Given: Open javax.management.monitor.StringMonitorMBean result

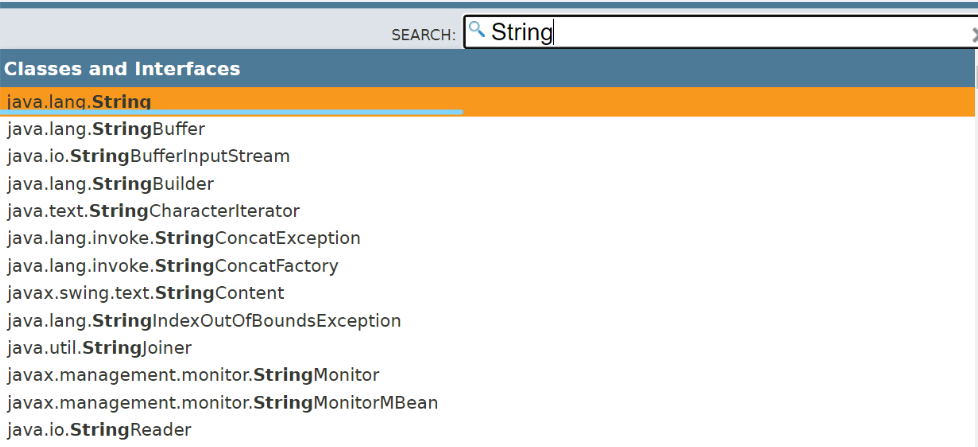Looking at the screenshot, I should (222, 403).
